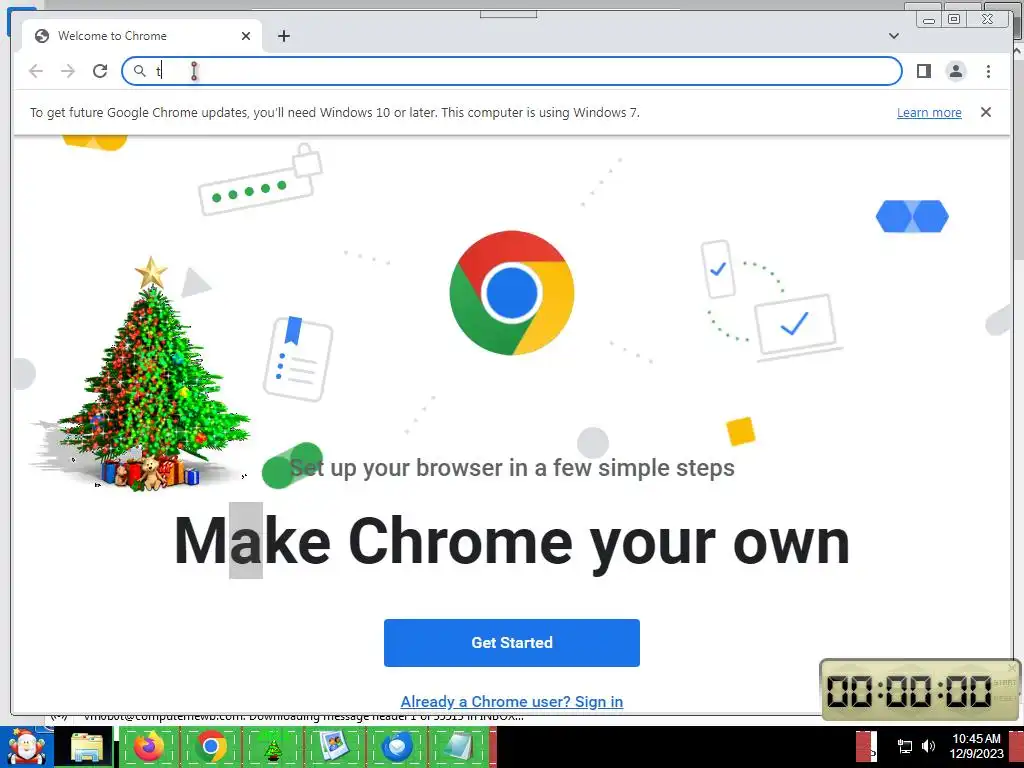Open the photo viewer taskbar icon
The image size is (1024, 768).
point(334,747)
